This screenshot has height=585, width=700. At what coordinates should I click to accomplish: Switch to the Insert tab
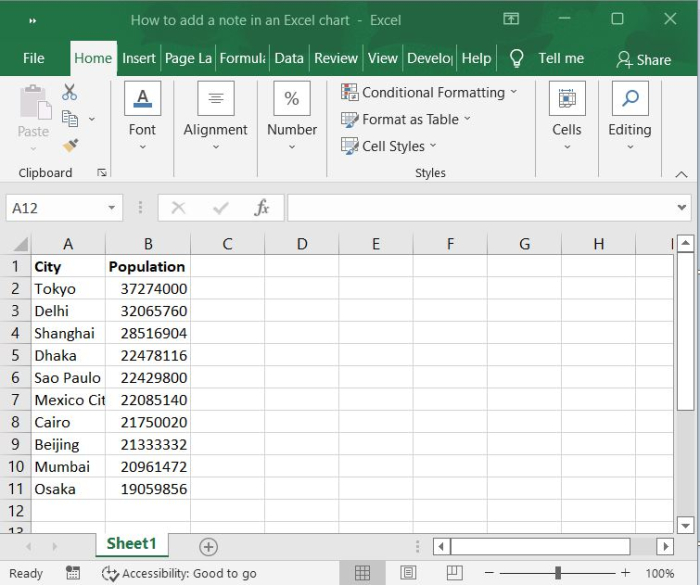[139, 58]
